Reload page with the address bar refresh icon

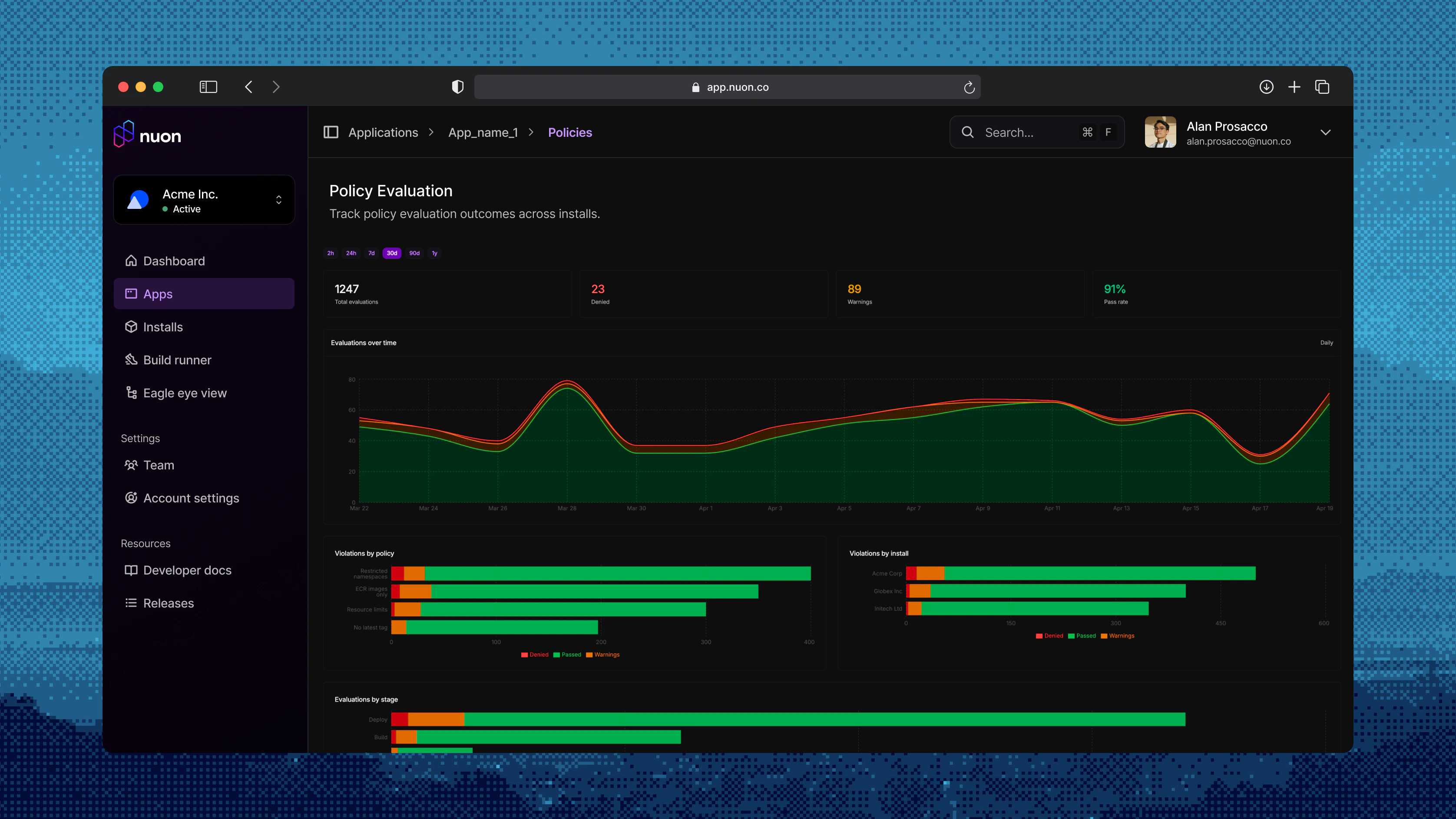[969, 87]
